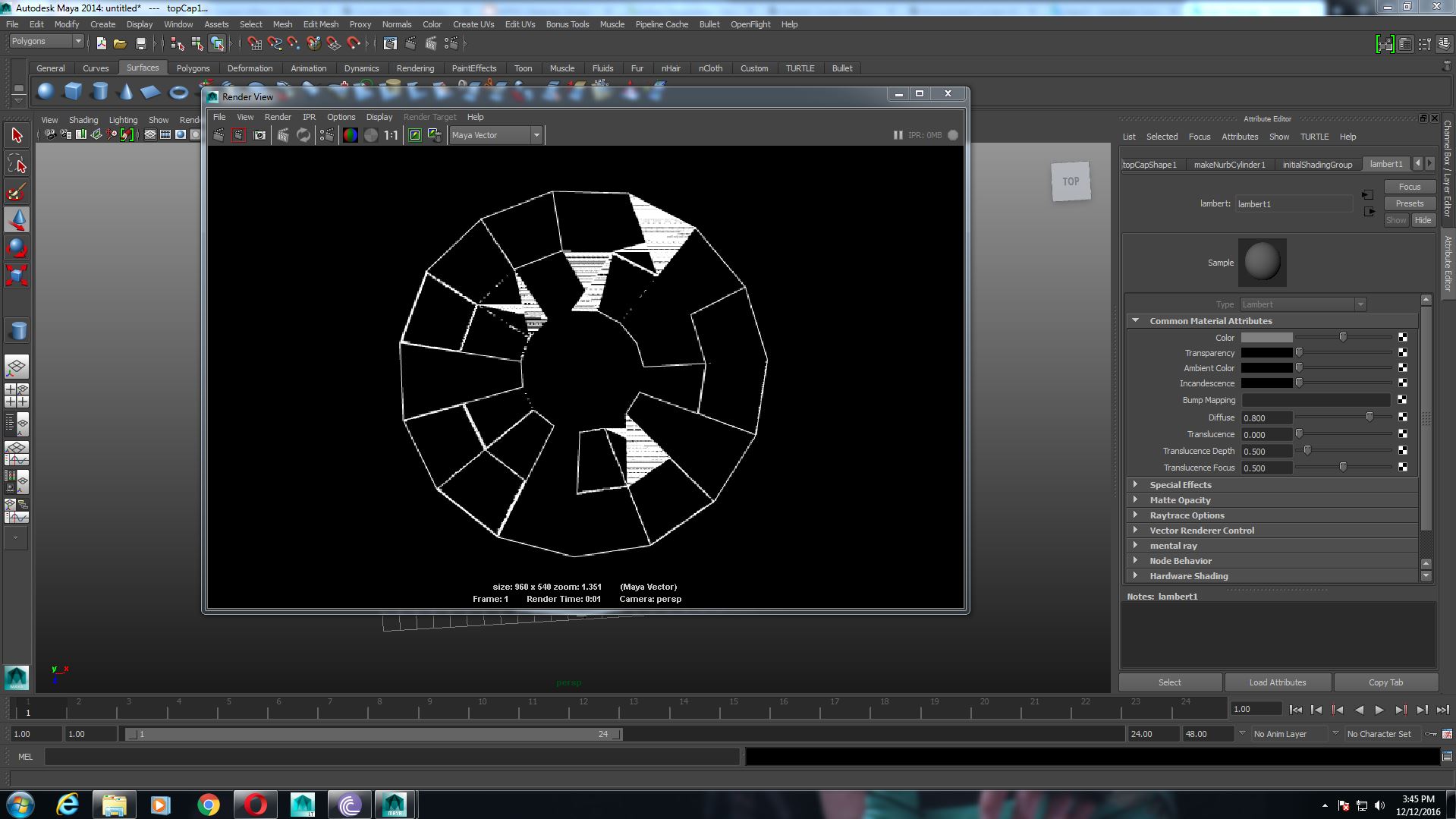
Task: Select the Rotate tool
Action: click(17, 247)
